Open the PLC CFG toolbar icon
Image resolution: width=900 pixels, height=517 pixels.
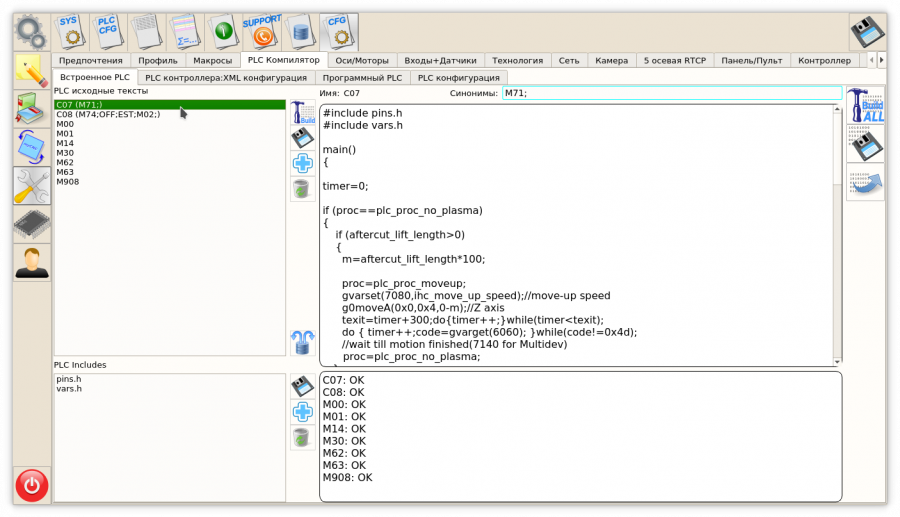point(107,31)
